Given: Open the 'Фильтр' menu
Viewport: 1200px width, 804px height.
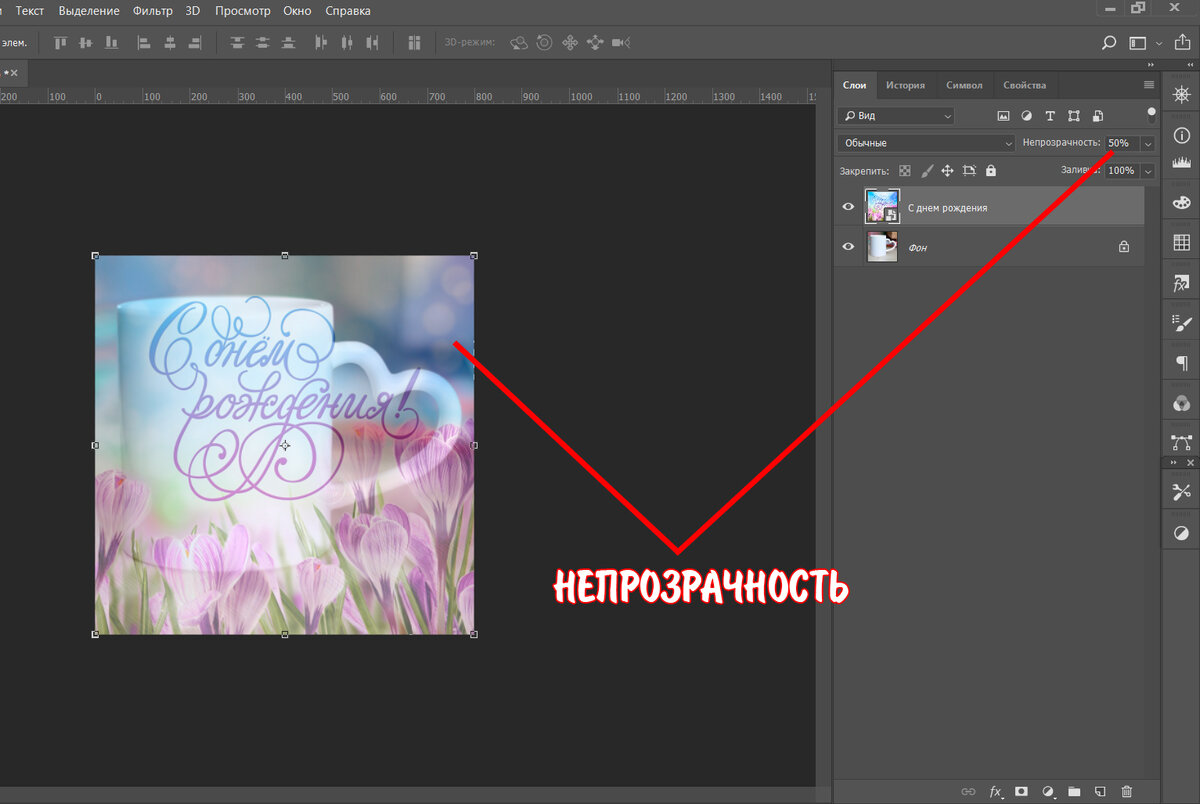Looking at the screenshot, I should 153,11.
